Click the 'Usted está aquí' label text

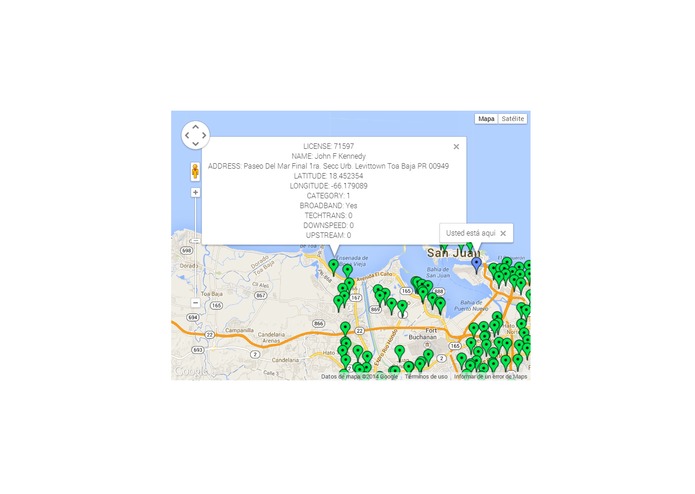tap(471, 233)
